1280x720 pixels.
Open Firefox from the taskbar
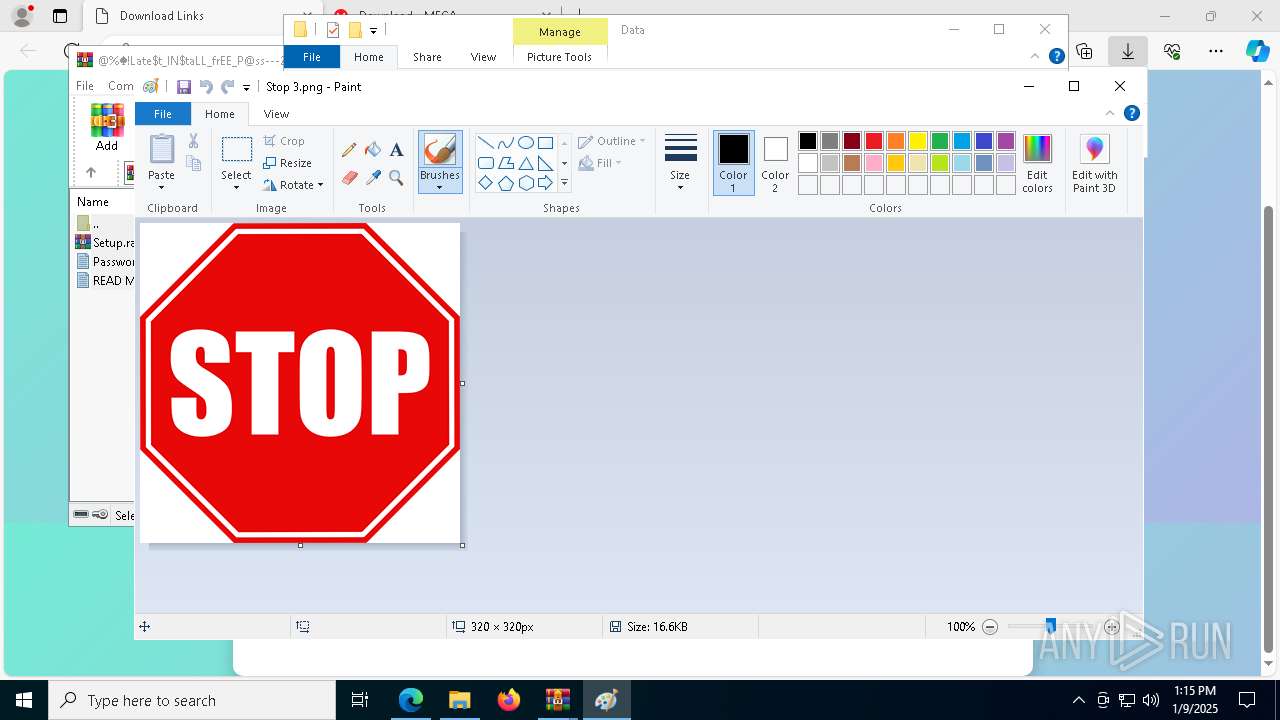pyautogui.click(x=509, y=700)
